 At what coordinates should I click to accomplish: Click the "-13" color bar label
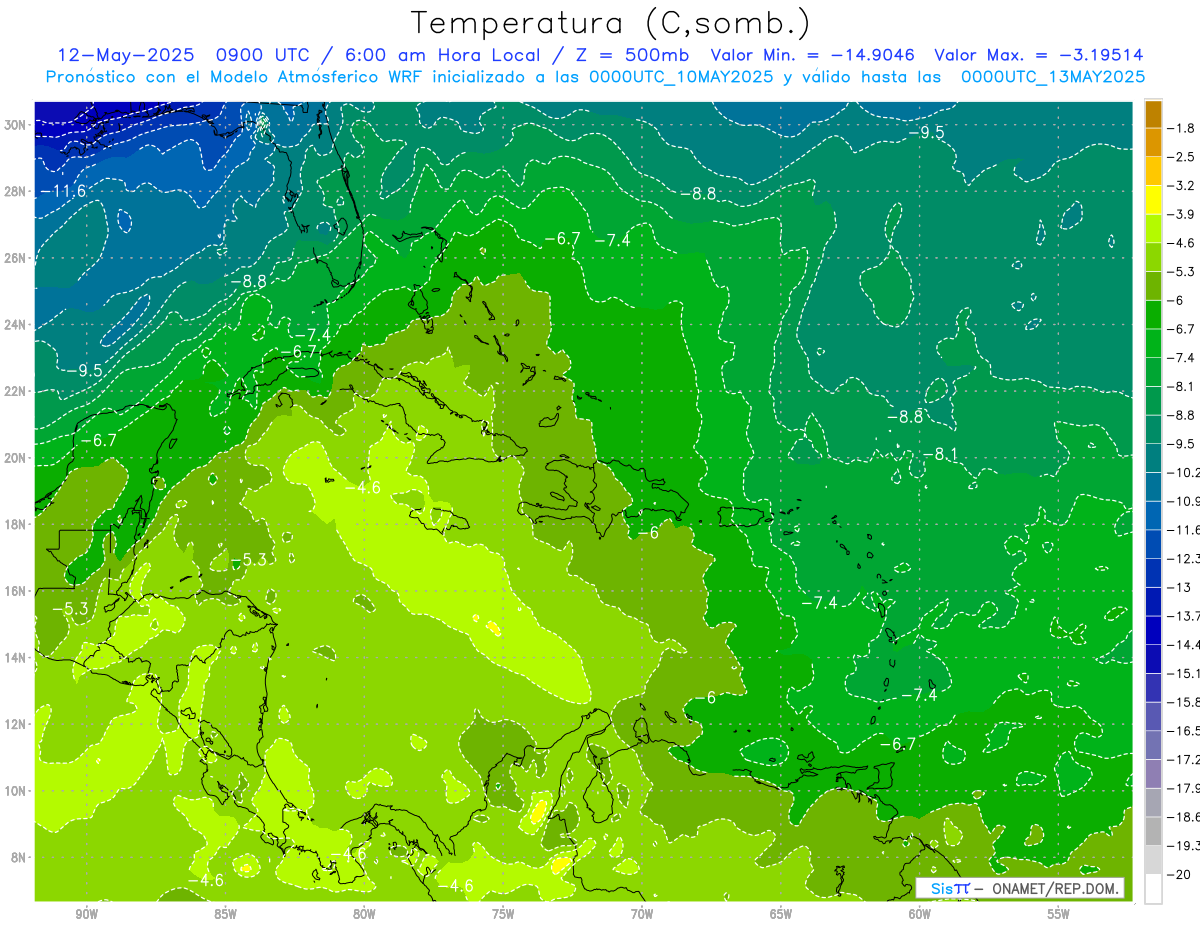coord(1180,587)
